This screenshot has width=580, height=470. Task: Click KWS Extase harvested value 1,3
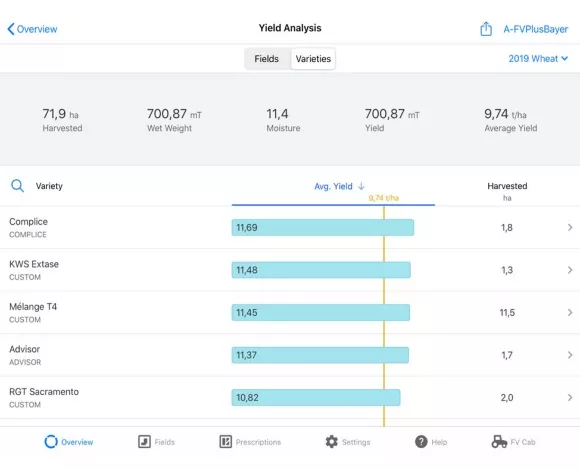point(507,270)
